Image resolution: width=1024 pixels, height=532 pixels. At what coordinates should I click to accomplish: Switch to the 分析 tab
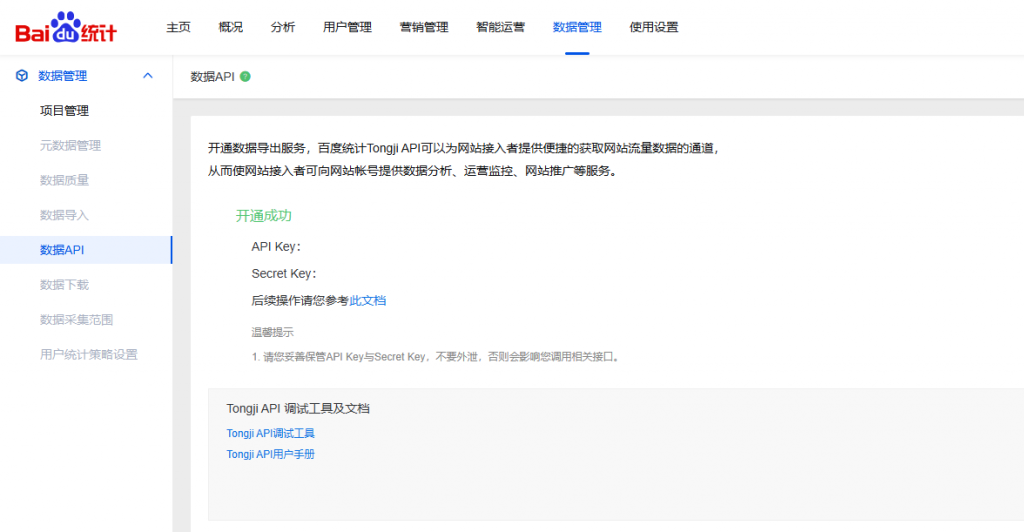tap(283, 27)
